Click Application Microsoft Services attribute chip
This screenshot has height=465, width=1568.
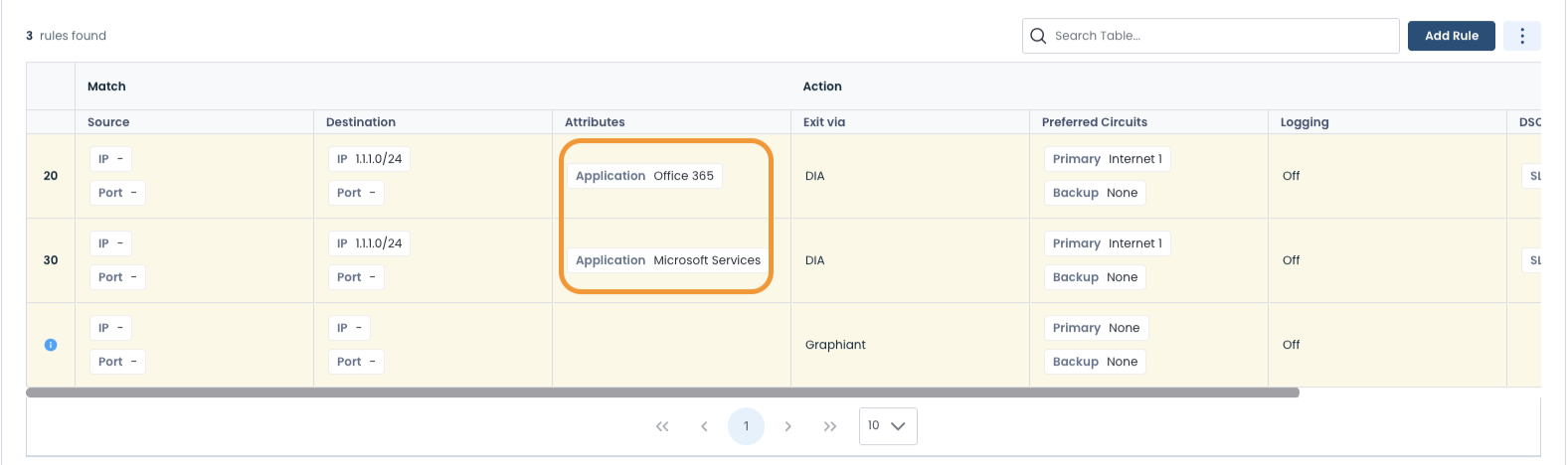[x=668, y=260]
